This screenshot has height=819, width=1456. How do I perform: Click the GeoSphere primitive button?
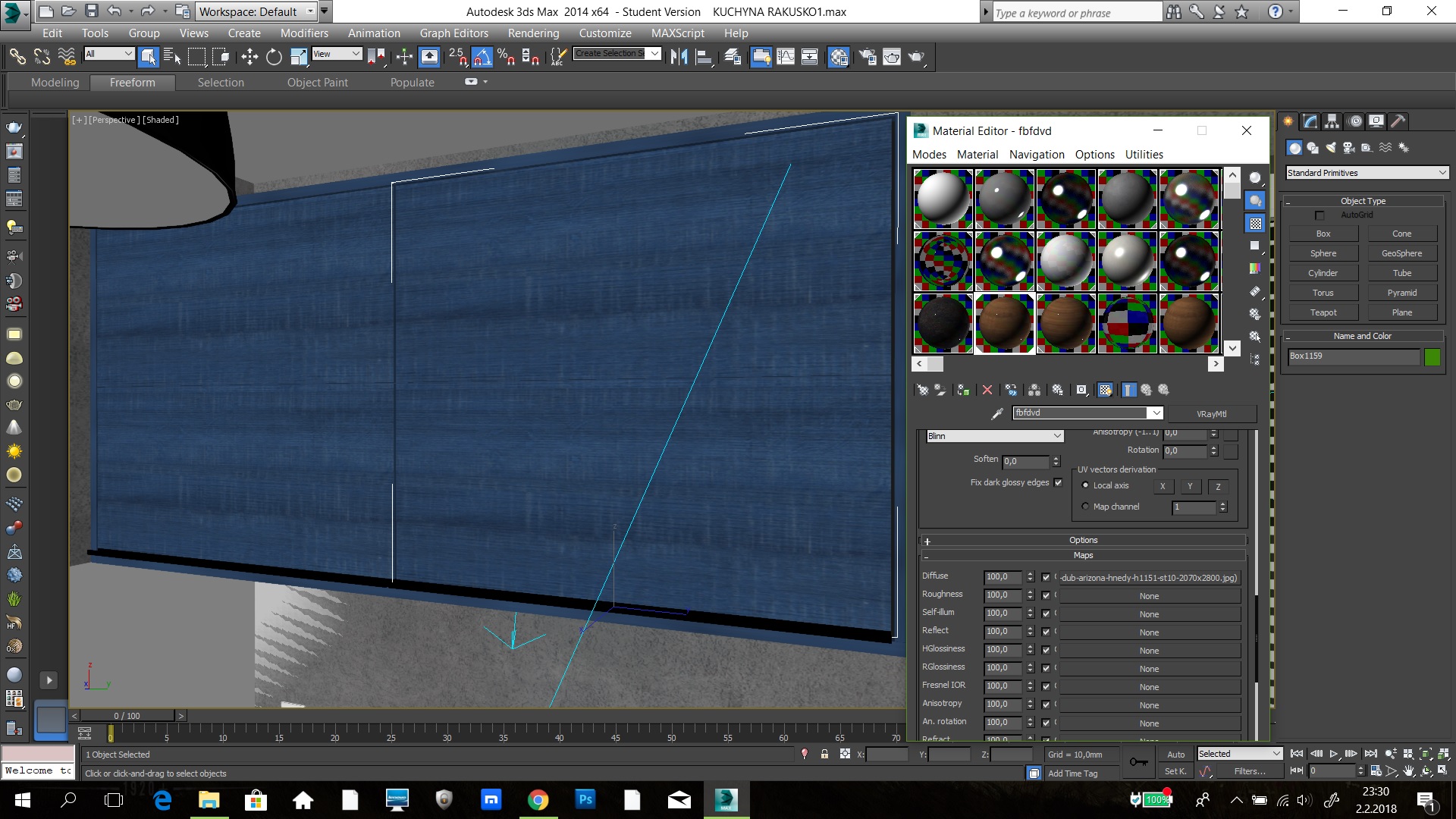[x=1401, y=253]
